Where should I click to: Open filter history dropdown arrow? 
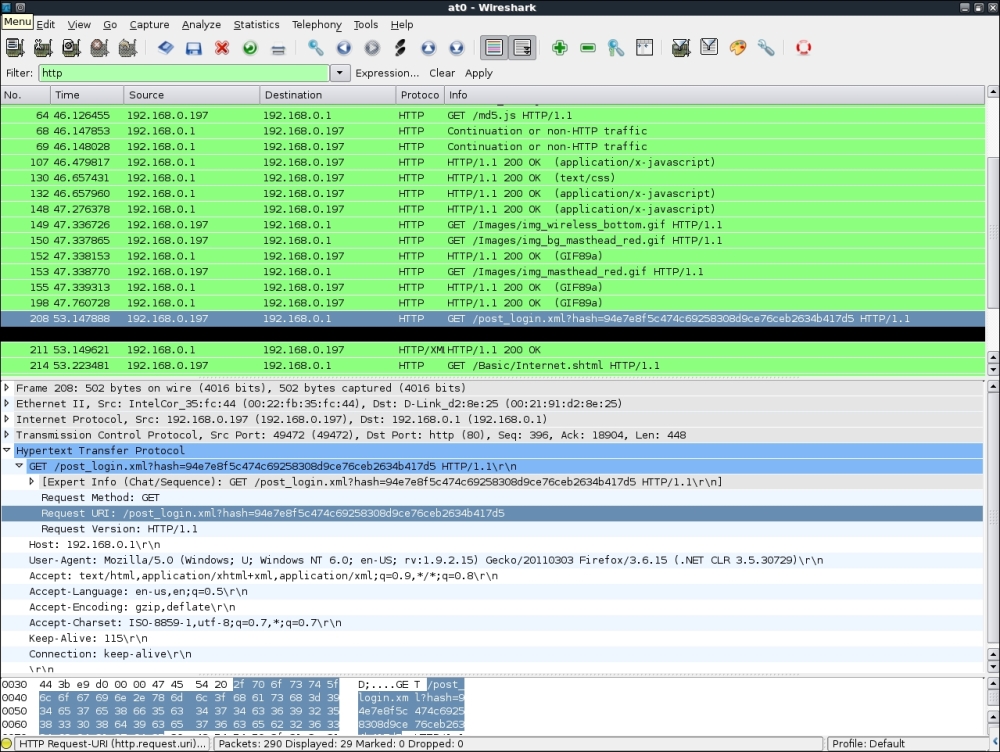pos(340,73)
